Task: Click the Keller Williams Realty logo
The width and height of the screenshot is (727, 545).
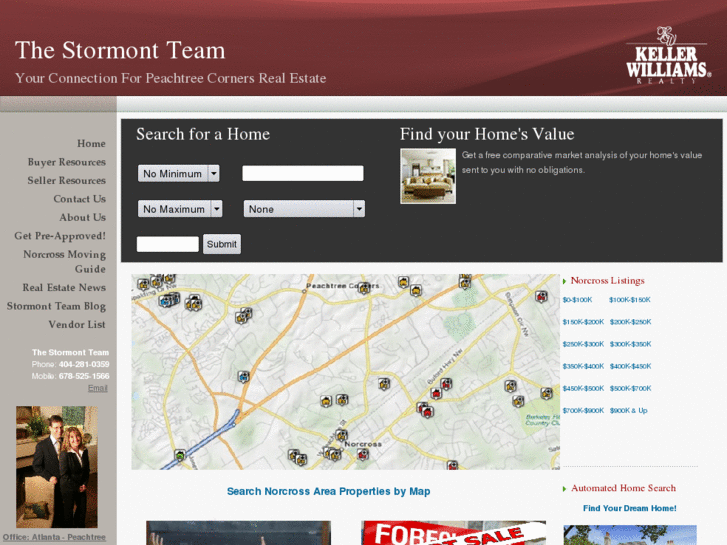Action: coord(668,56)
